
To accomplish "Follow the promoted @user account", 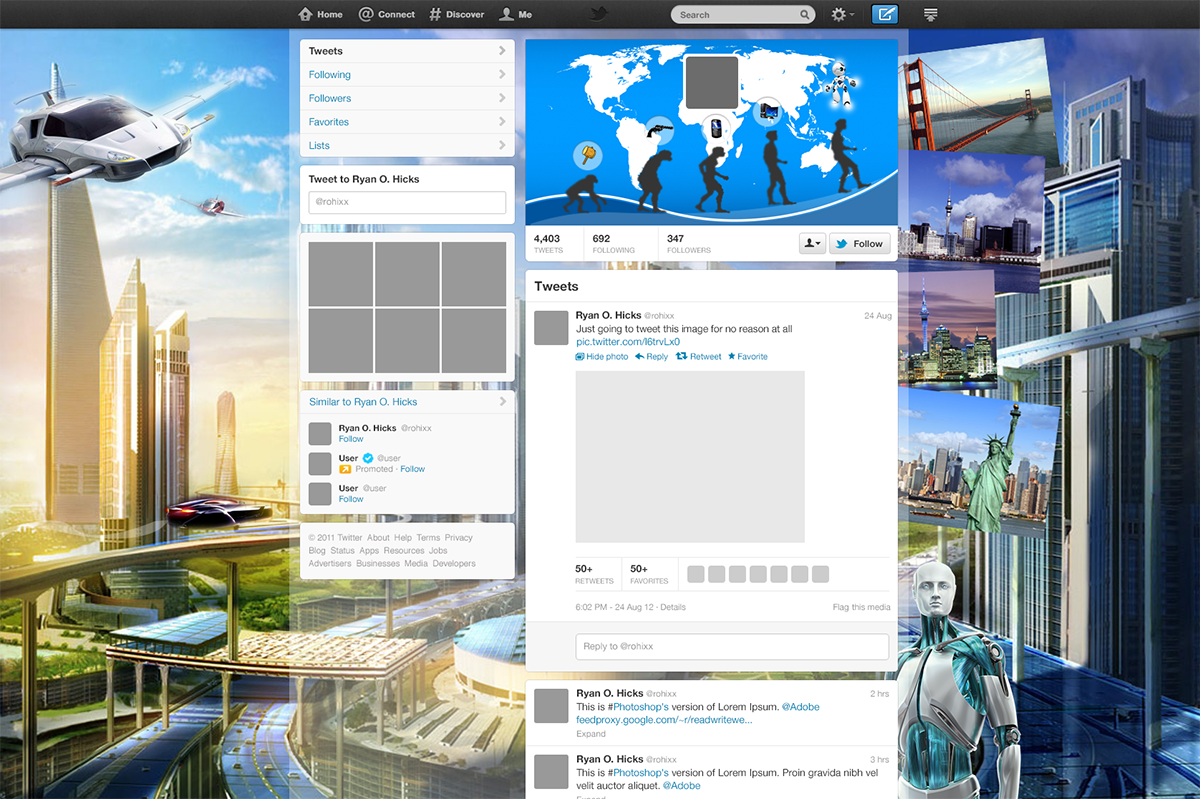I will pos(412,469).
